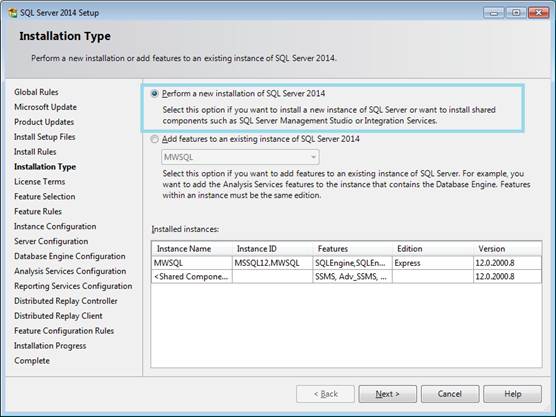Click Database Engine Configuration step

click(x=70, y=256)
